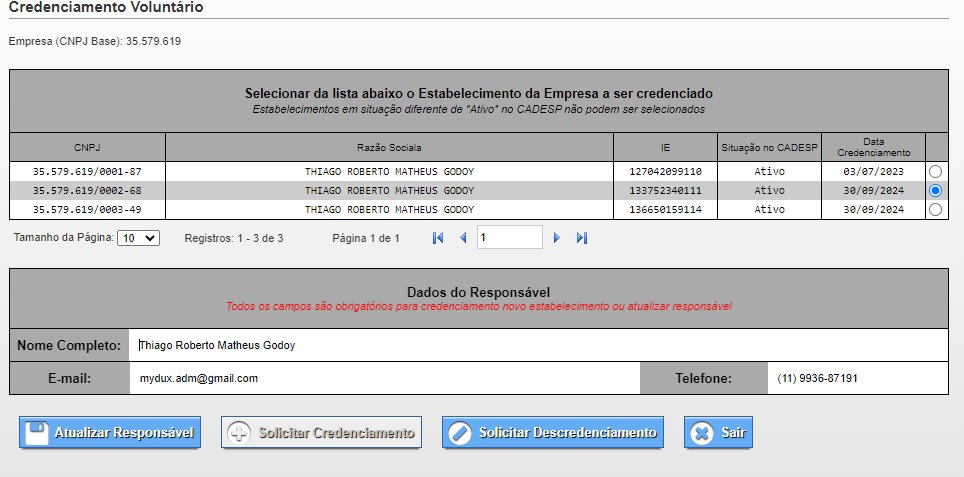Sort by the CNPJ column header
Image resolution: width=964 pixels, height=477 pixels.
87,147
